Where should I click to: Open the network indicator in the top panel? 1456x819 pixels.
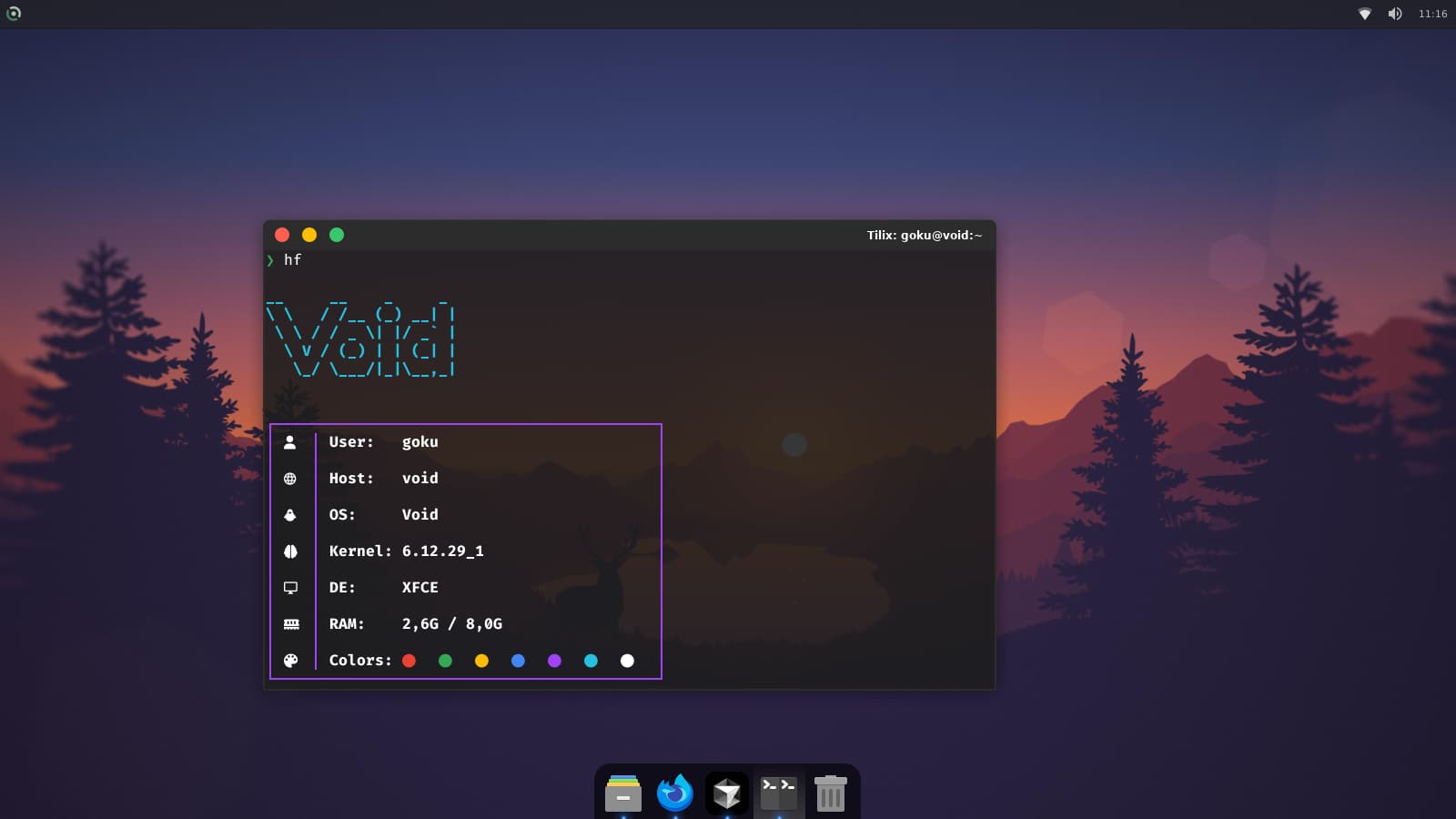[x=1365, y=14]
